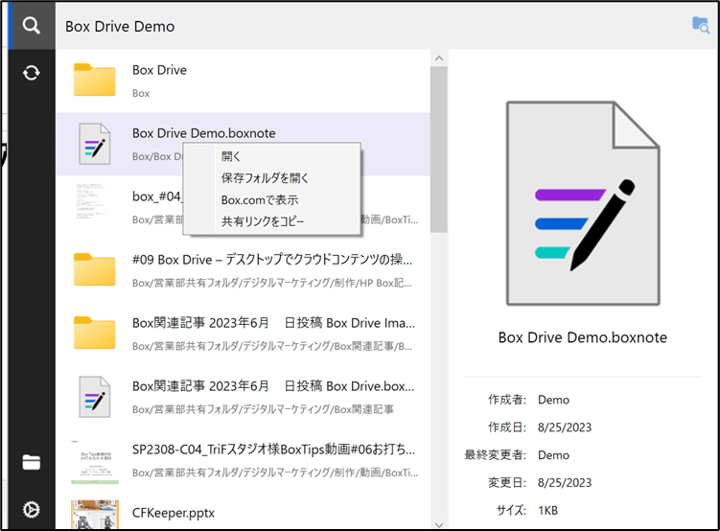Click the search magnifier icon in the sidebar
The height and width of the screenshot is (531, 720).
(31, 26)
